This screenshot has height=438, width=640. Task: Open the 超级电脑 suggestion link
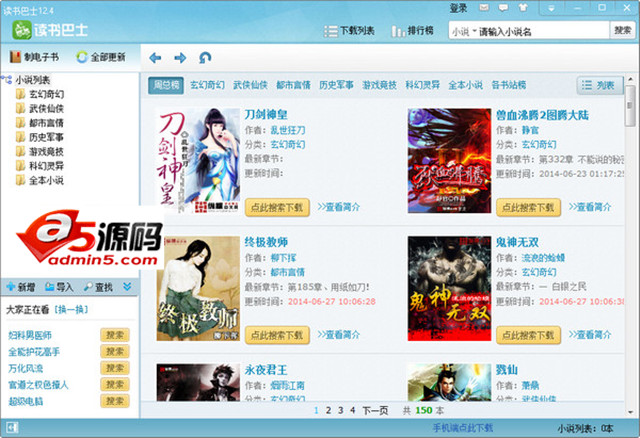point(25,402)
